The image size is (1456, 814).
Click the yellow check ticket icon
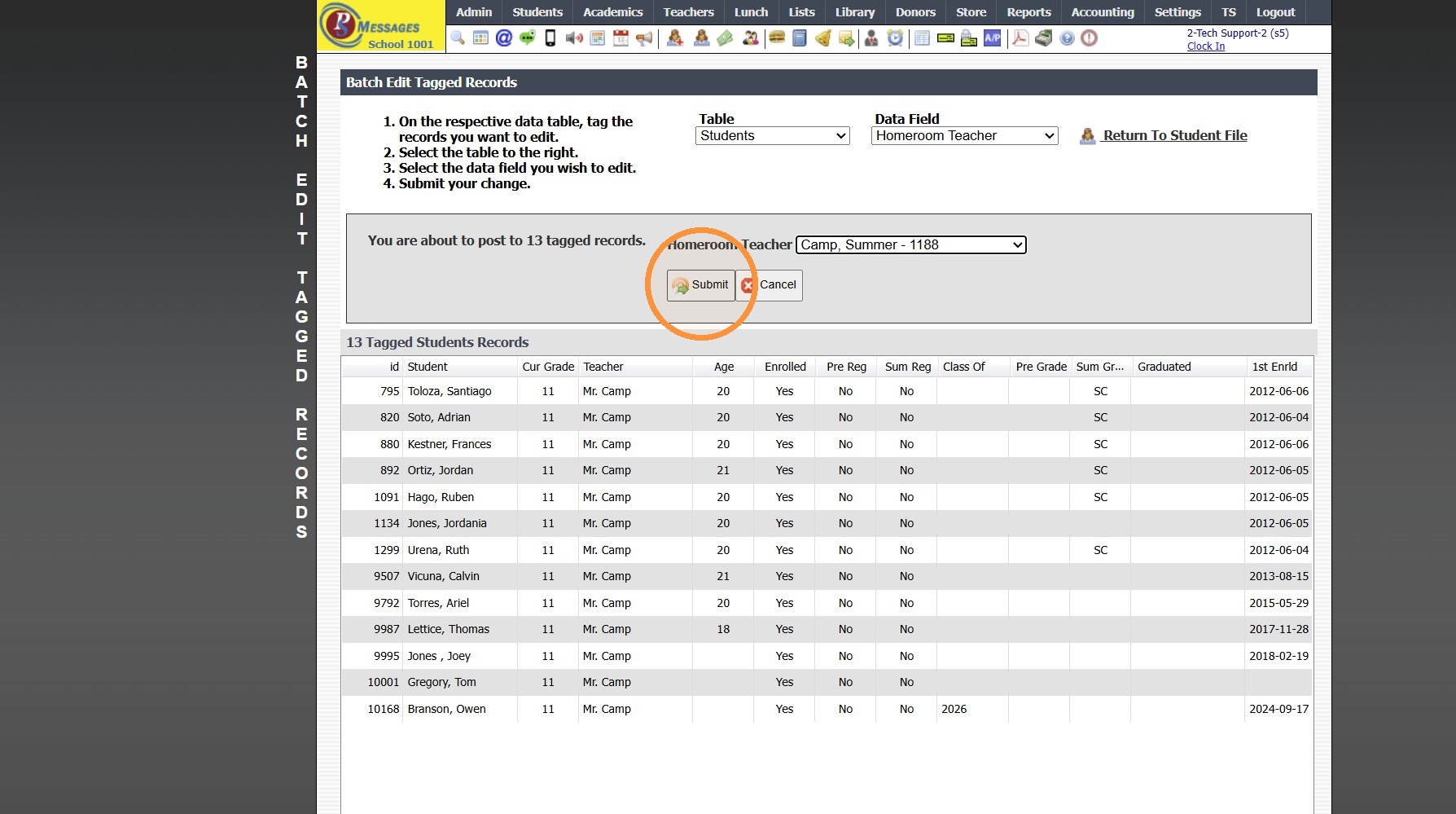click(x=945, y=38)
